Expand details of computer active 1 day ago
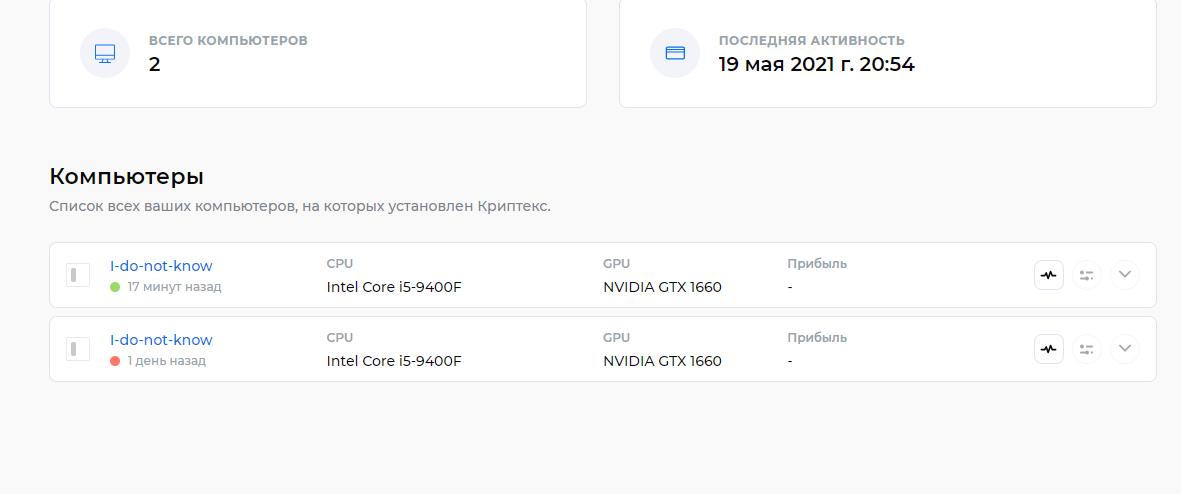The width and height of the screenshot is (1181, 494). tap(1125, 349)
